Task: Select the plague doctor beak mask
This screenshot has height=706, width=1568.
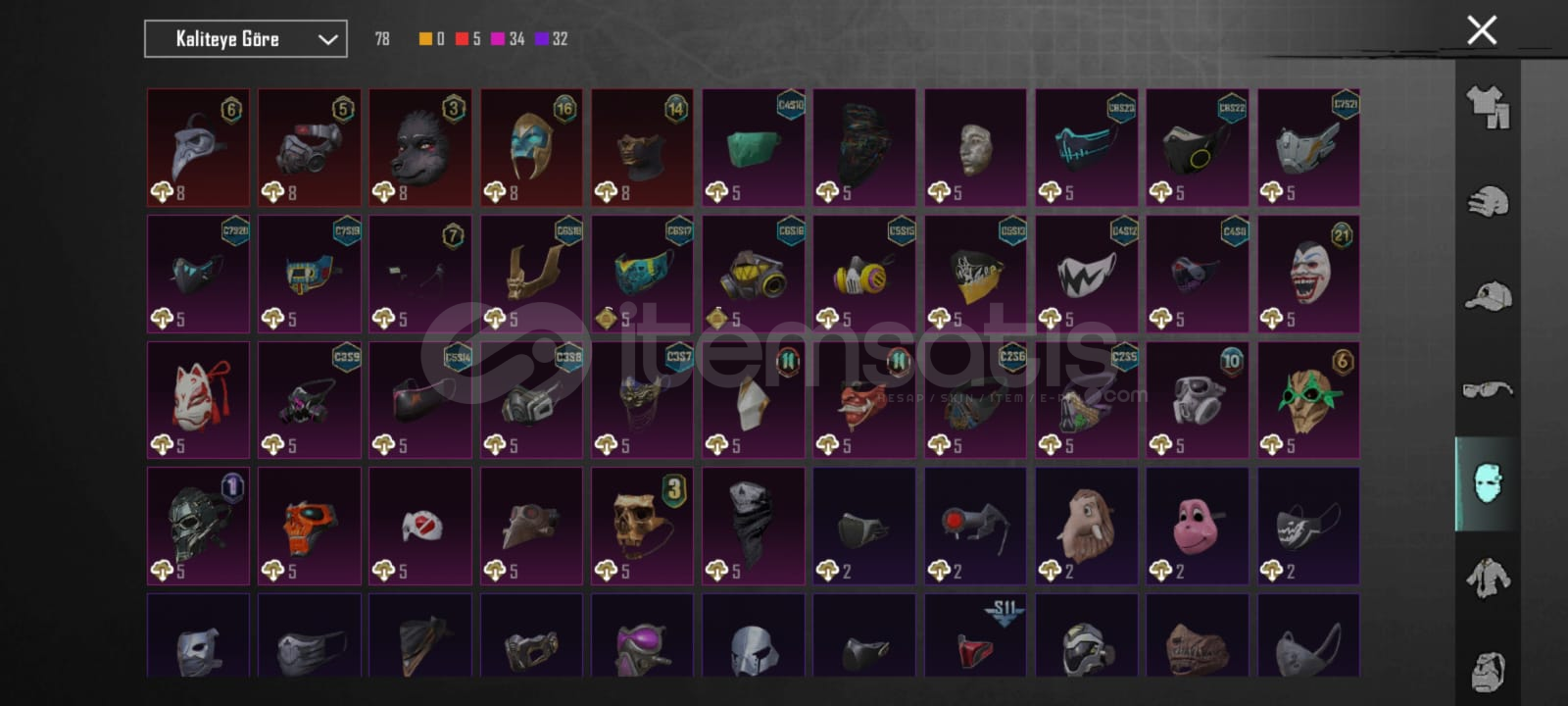Action: pos(198,147)
